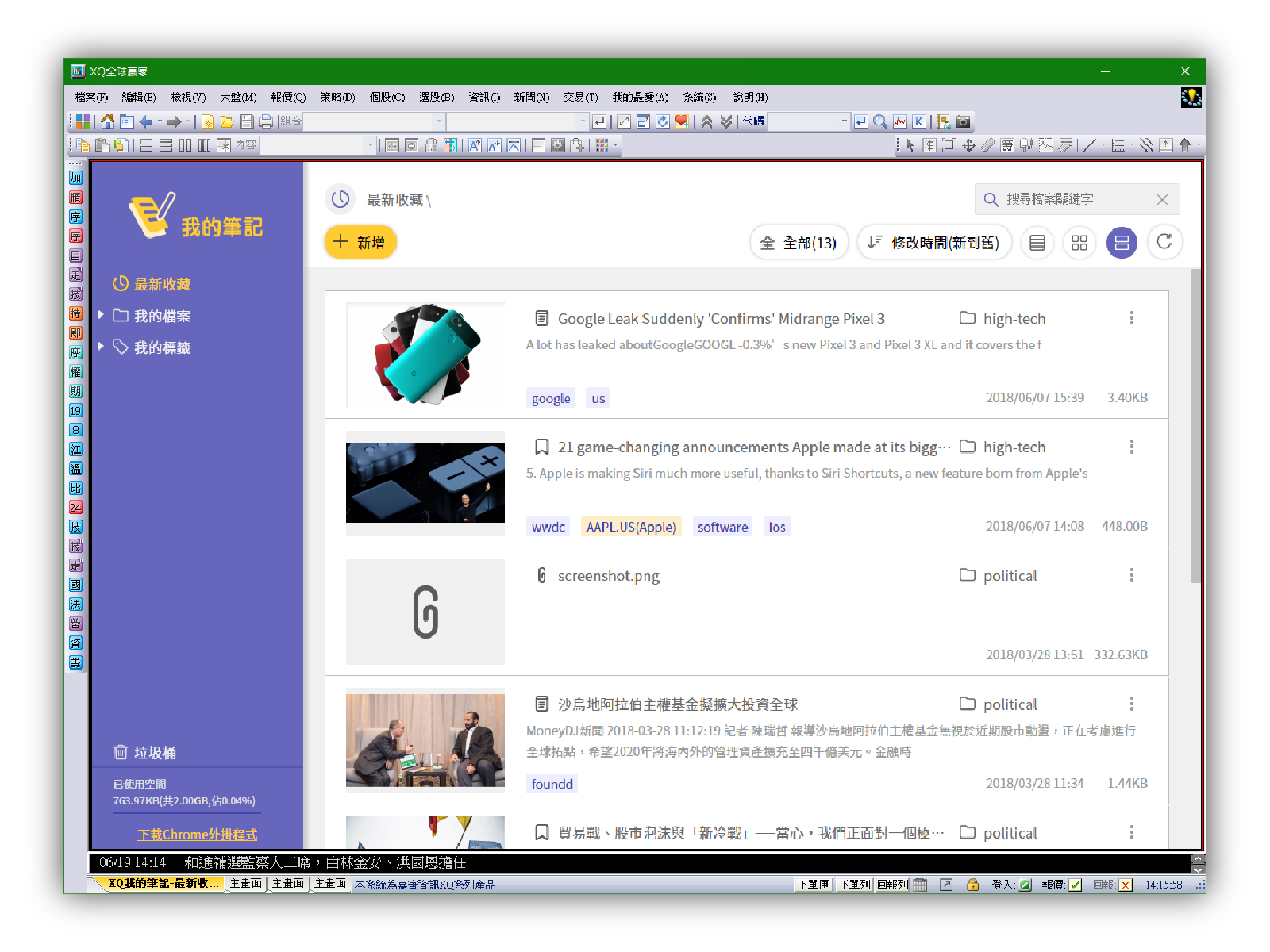
Task: Switch to grid thumbnail view
Action: point(1079,243)
